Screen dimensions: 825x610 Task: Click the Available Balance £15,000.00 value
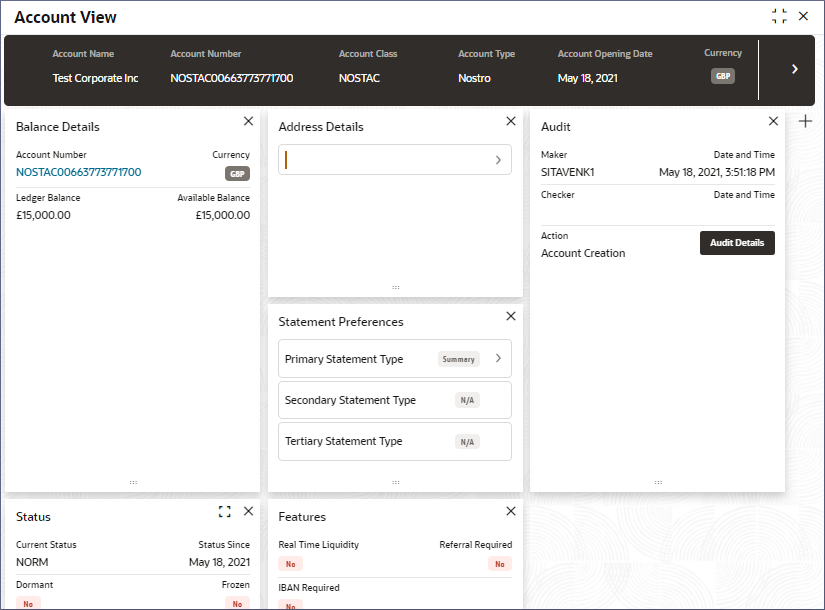pos(223,215)
